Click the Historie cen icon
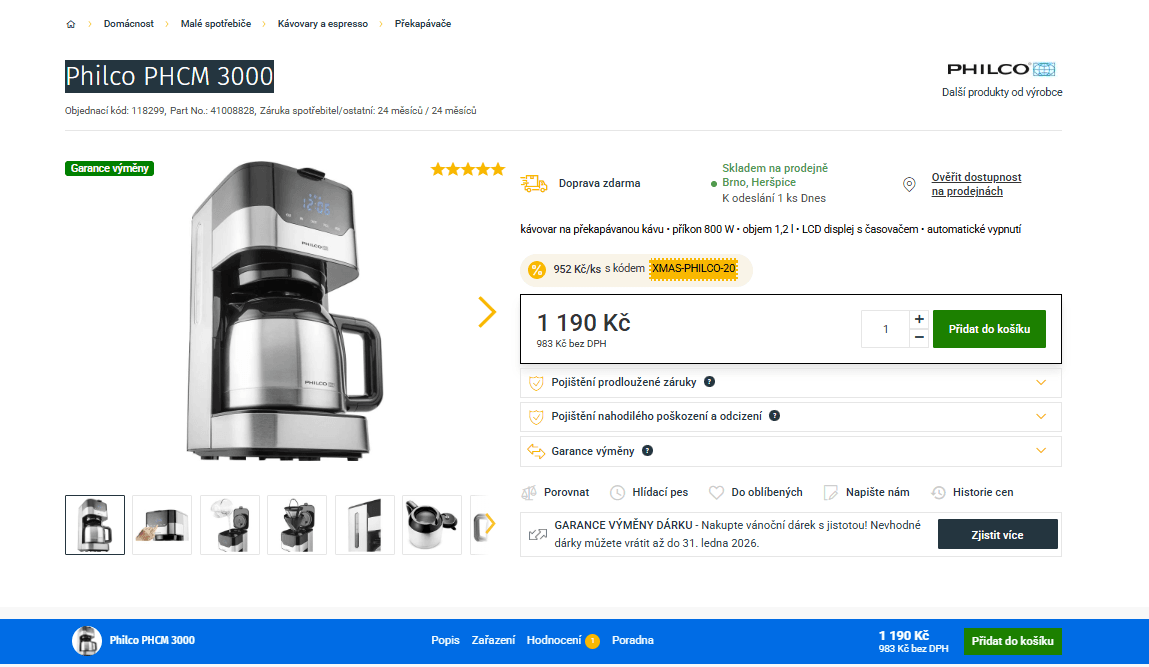The height and width of the screenshot is (667, 1149). [x=938, y=492]
